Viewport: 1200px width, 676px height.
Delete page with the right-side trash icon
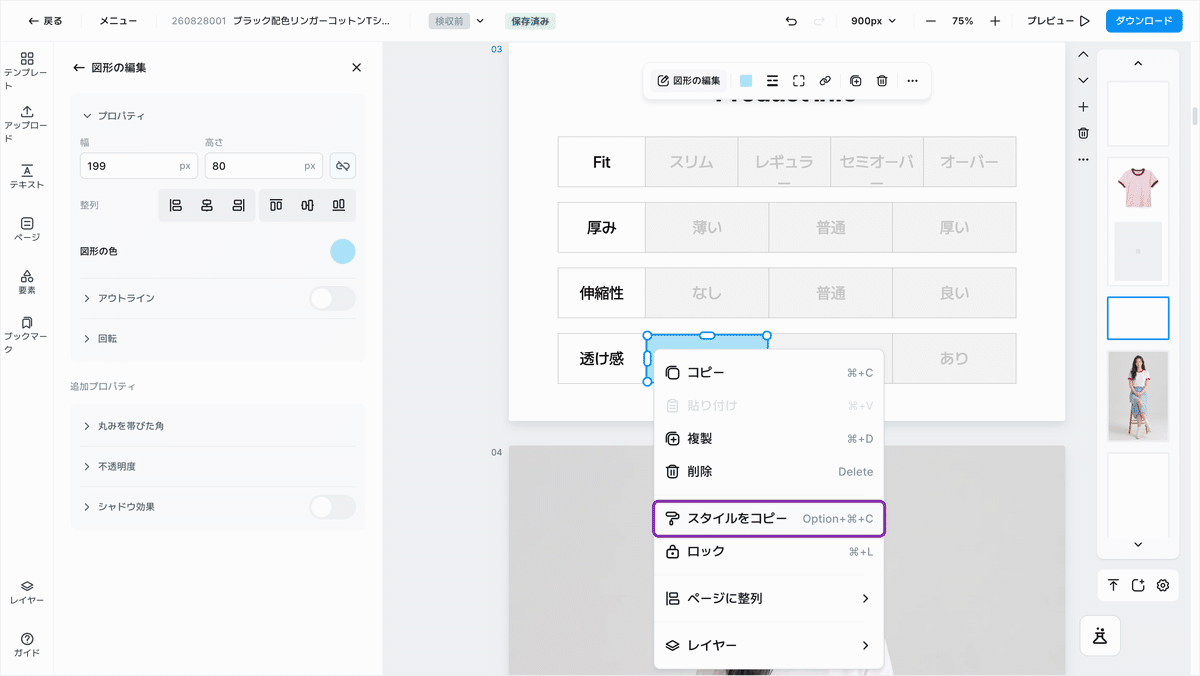coord(1083,133)
